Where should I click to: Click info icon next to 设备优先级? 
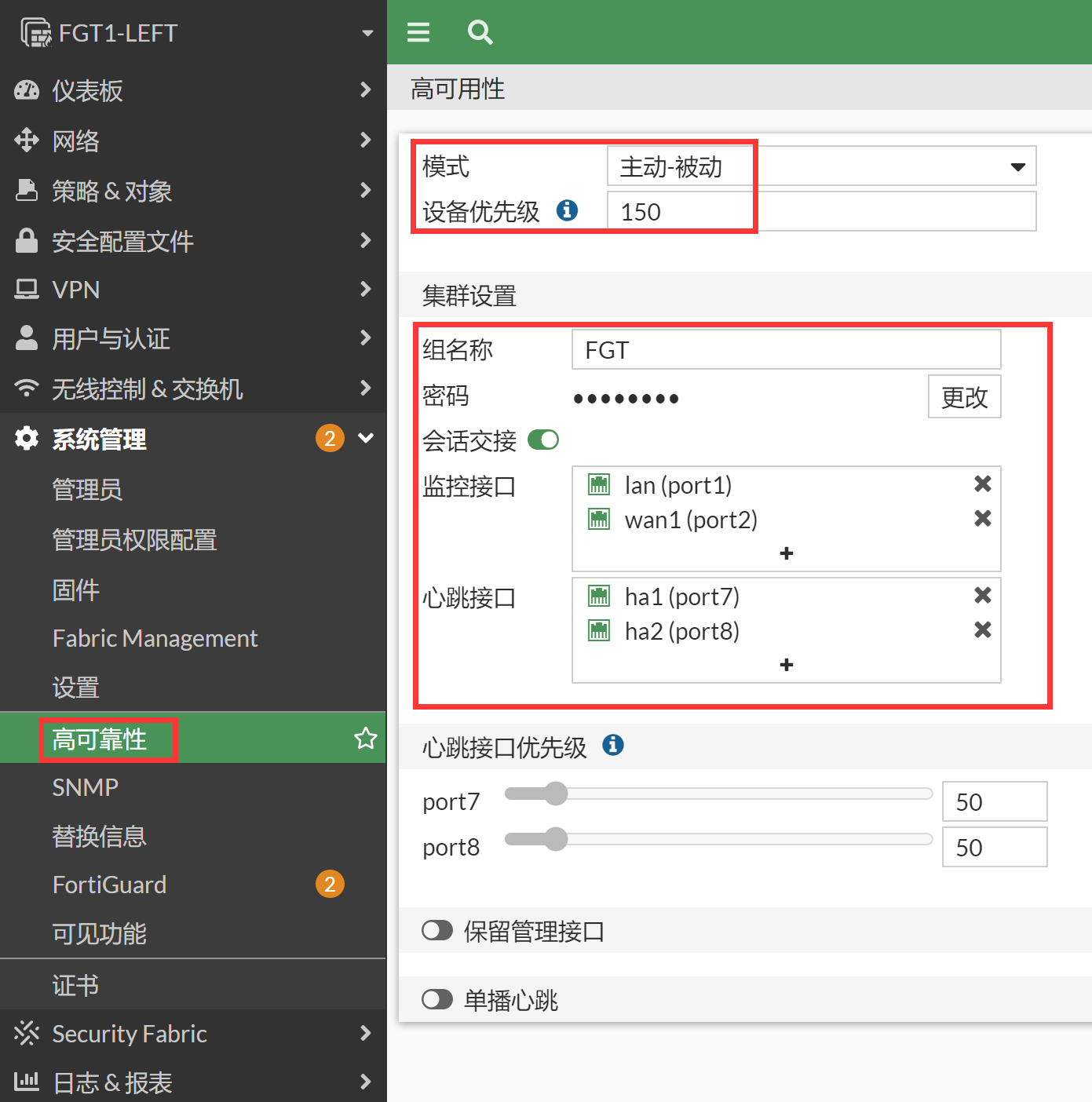click(567, 210)
